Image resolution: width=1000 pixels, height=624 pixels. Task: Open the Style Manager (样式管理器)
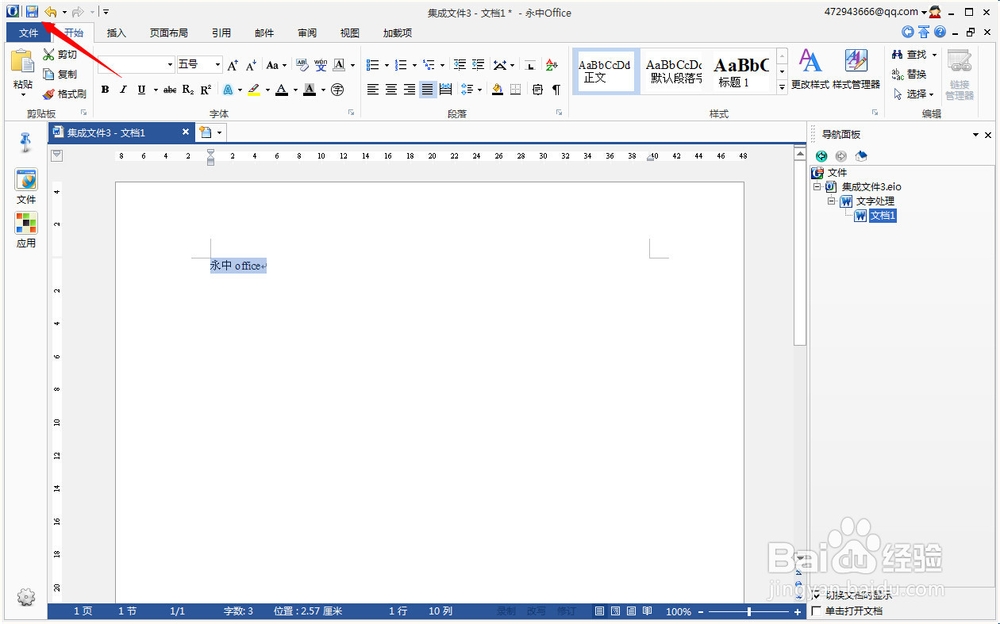coord(856,69)
